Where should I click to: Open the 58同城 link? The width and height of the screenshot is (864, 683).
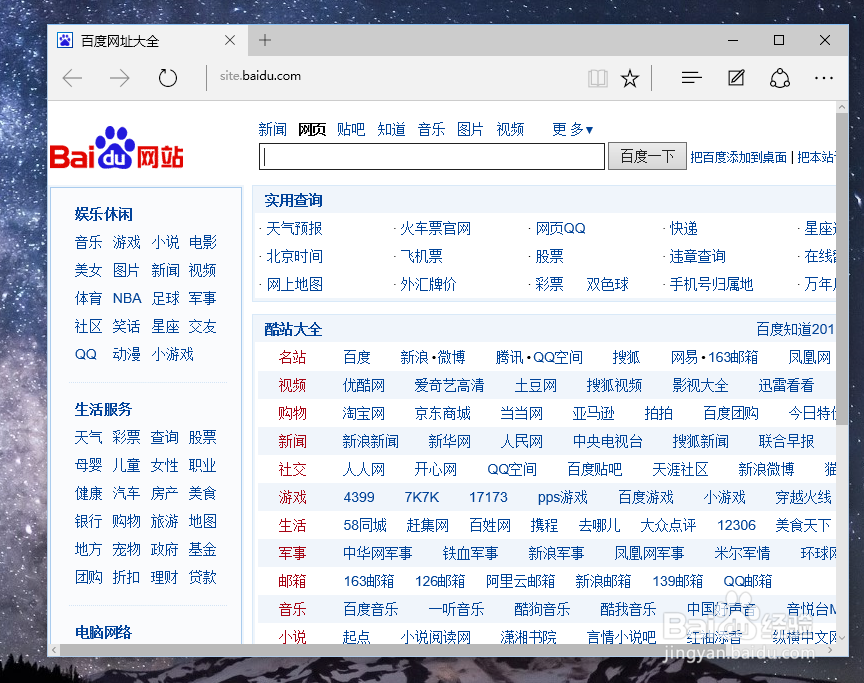click(x=365, y=526)
